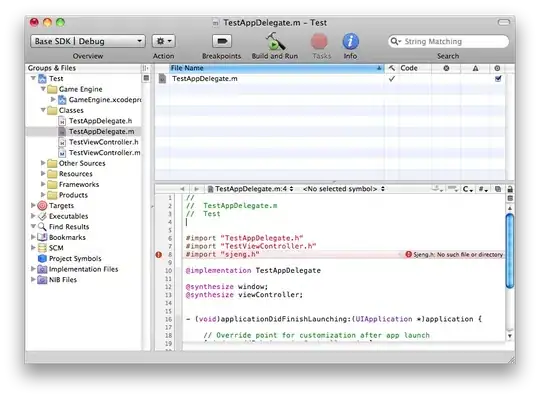Select the Project Symbols item
Viewport: 540px width, 398px height.
75,259
